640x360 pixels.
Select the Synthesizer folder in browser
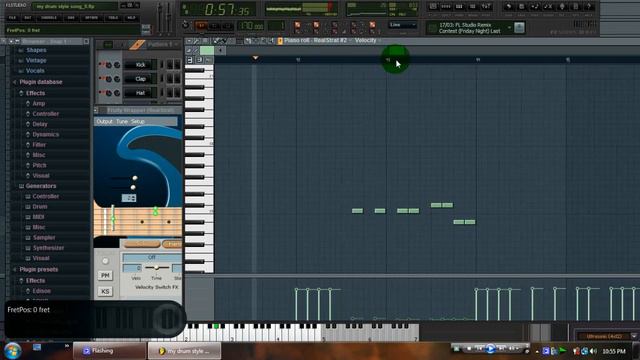click(x=48, y=248)
